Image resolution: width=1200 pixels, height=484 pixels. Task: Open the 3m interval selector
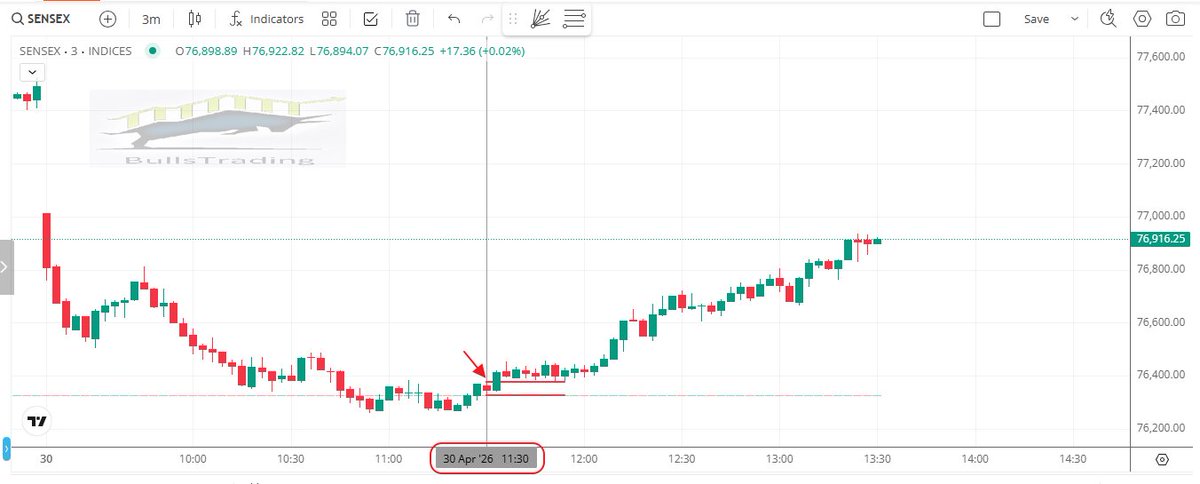point(151,19)
